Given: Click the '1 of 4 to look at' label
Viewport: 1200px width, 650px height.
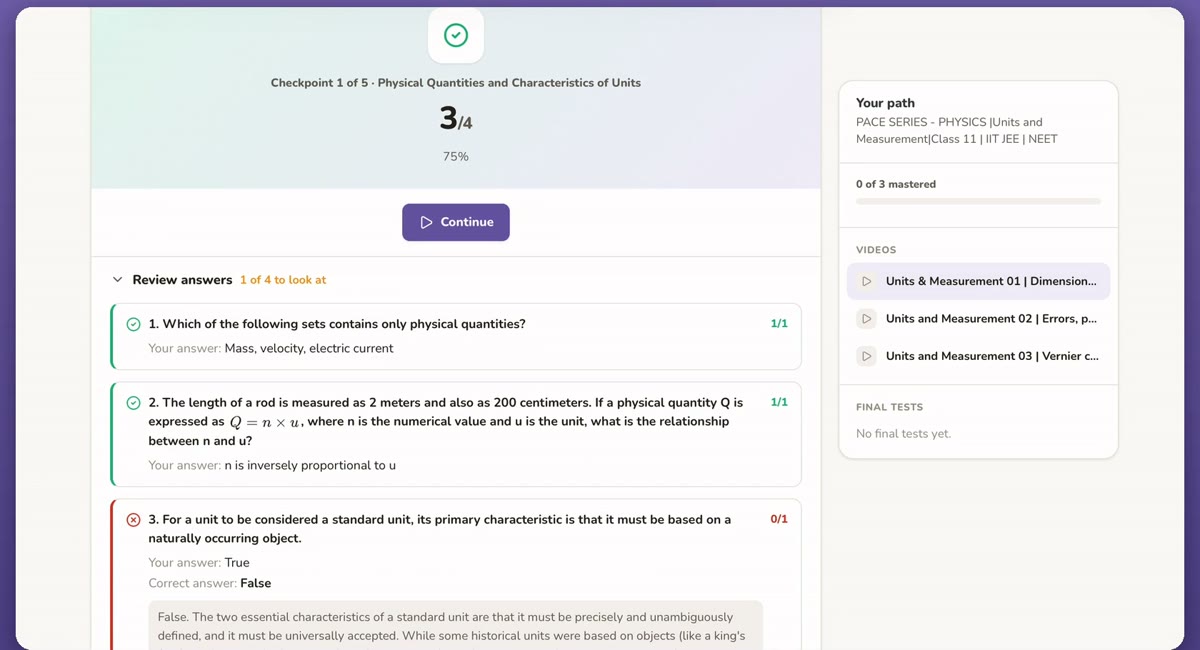Looking at the screenshot, I should pyautogui.click(x=283, y=280).
